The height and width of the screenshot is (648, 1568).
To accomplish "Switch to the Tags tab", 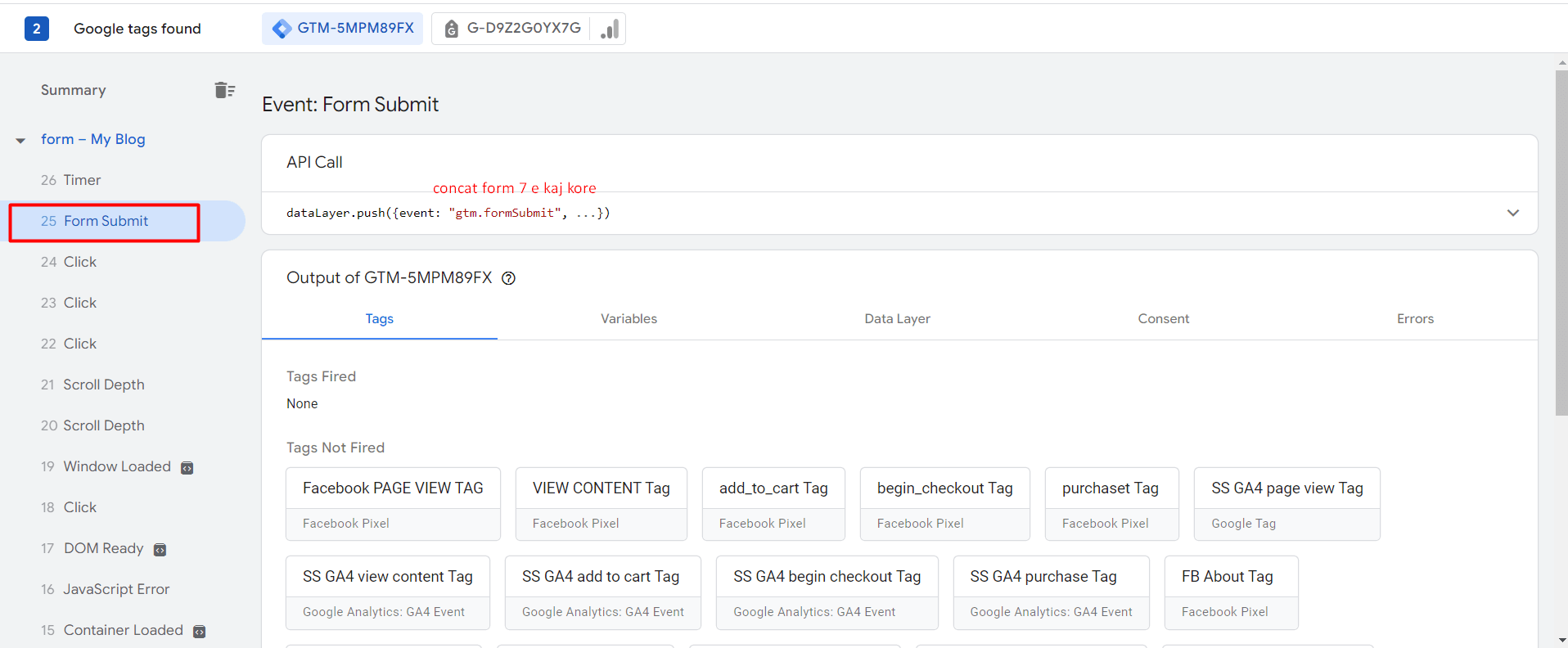I will [x=380, y=319].
